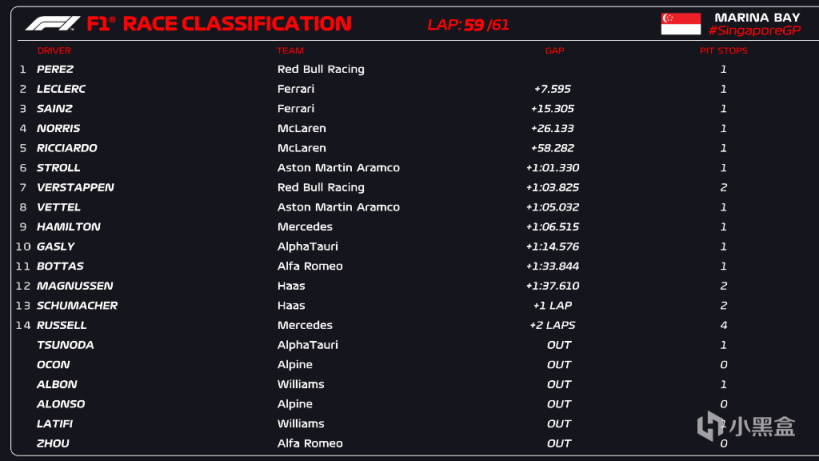Click the Singapore flag icon
Screen dimensions: 819x461
[x=680, y=24]
